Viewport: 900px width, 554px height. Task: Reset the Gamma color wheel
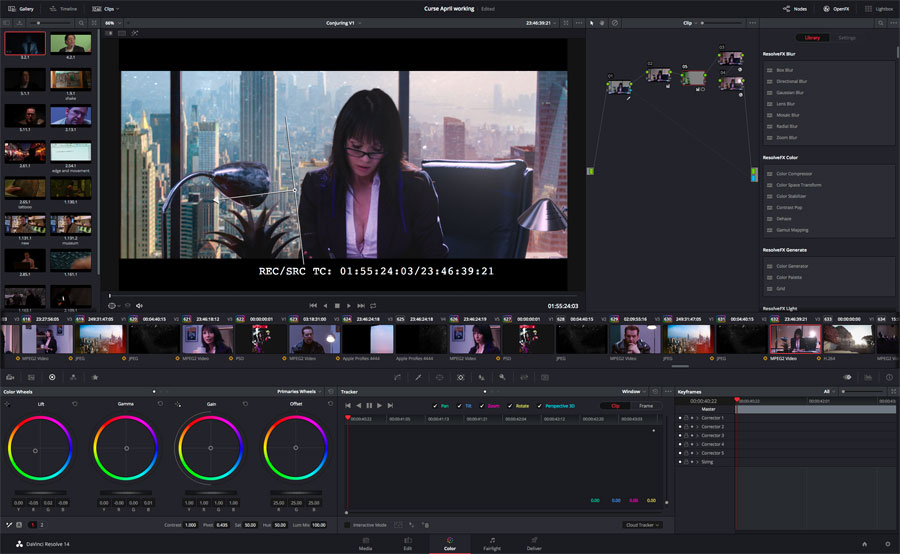pos(160,404)
